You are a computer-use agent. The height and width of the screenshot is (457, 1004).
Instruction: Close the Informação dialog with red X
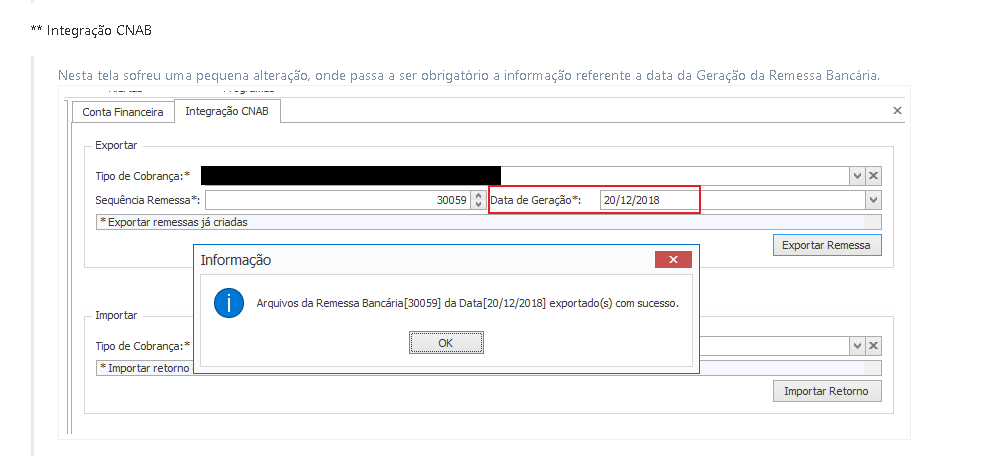(x=673, y=259)
